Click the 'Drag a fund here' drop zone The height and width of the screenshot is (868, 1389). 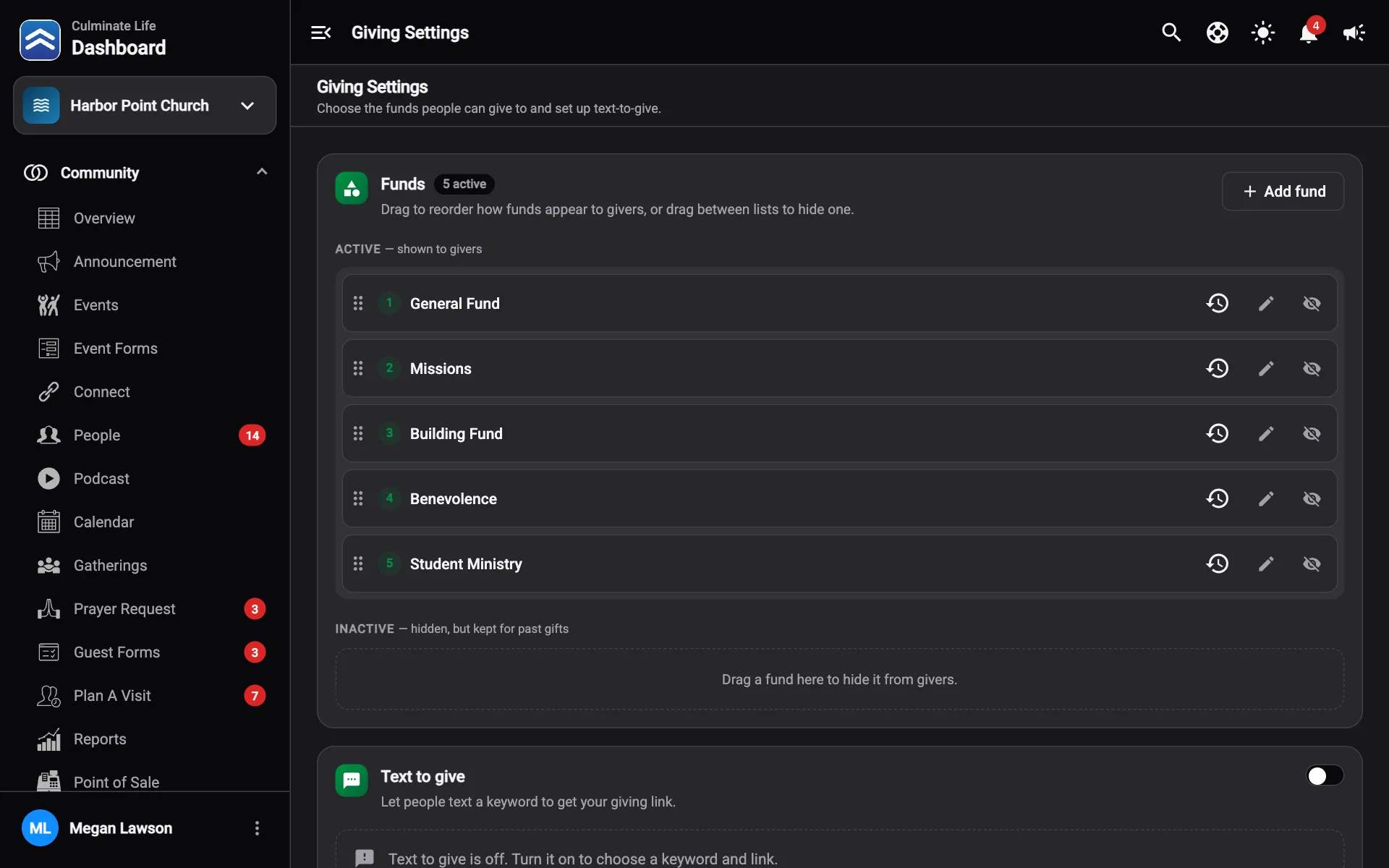tap(839, 679)
